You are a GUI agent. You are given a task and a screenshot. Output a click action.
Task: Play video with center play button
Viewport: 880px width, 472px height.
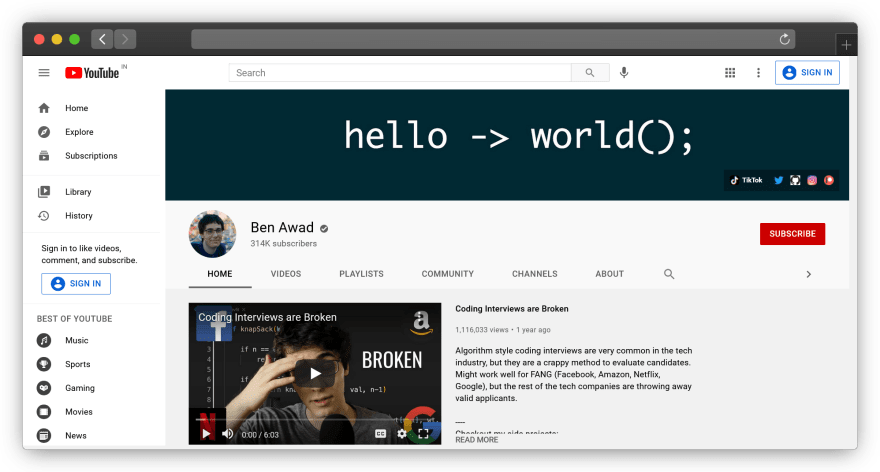(315, 373)
